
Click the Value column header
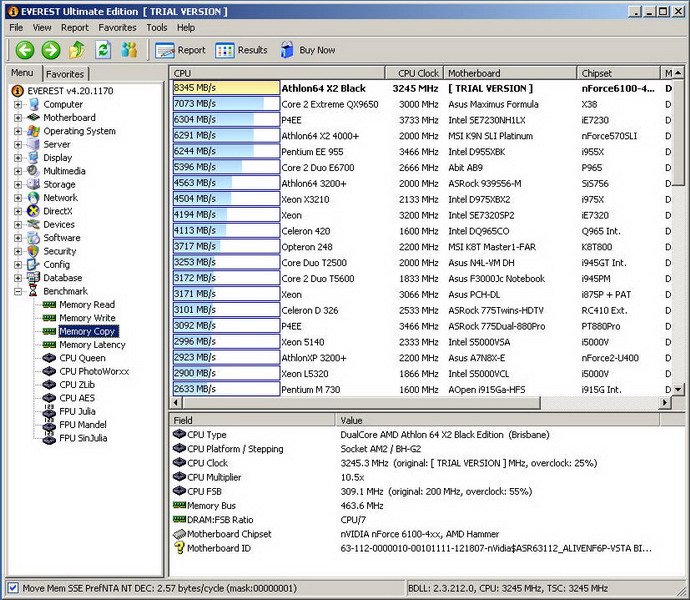click(x=497, y=420)
